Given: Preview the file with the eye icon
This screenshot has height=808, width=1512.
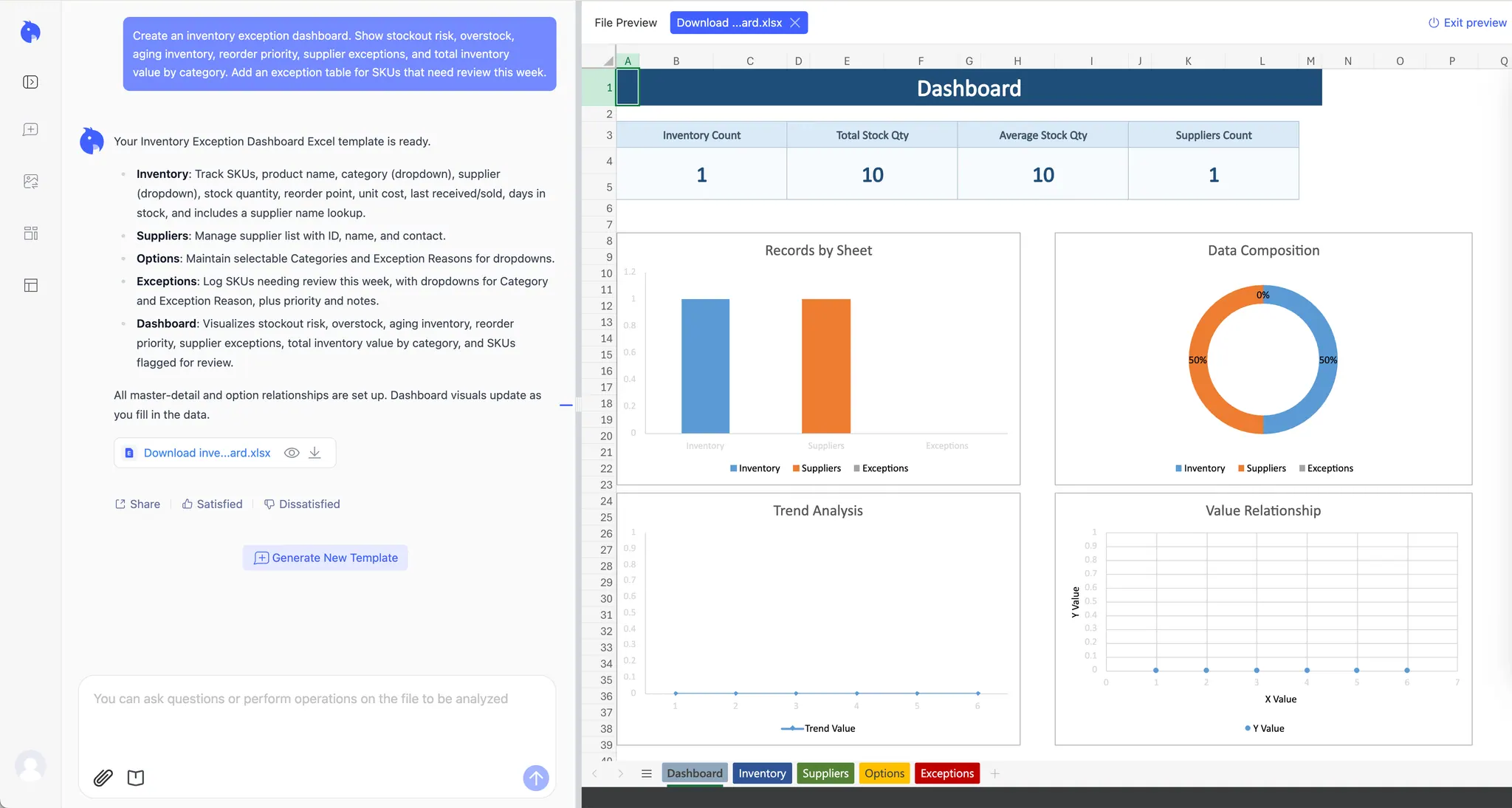Looking at the screenshot, I should click(292, 453).
